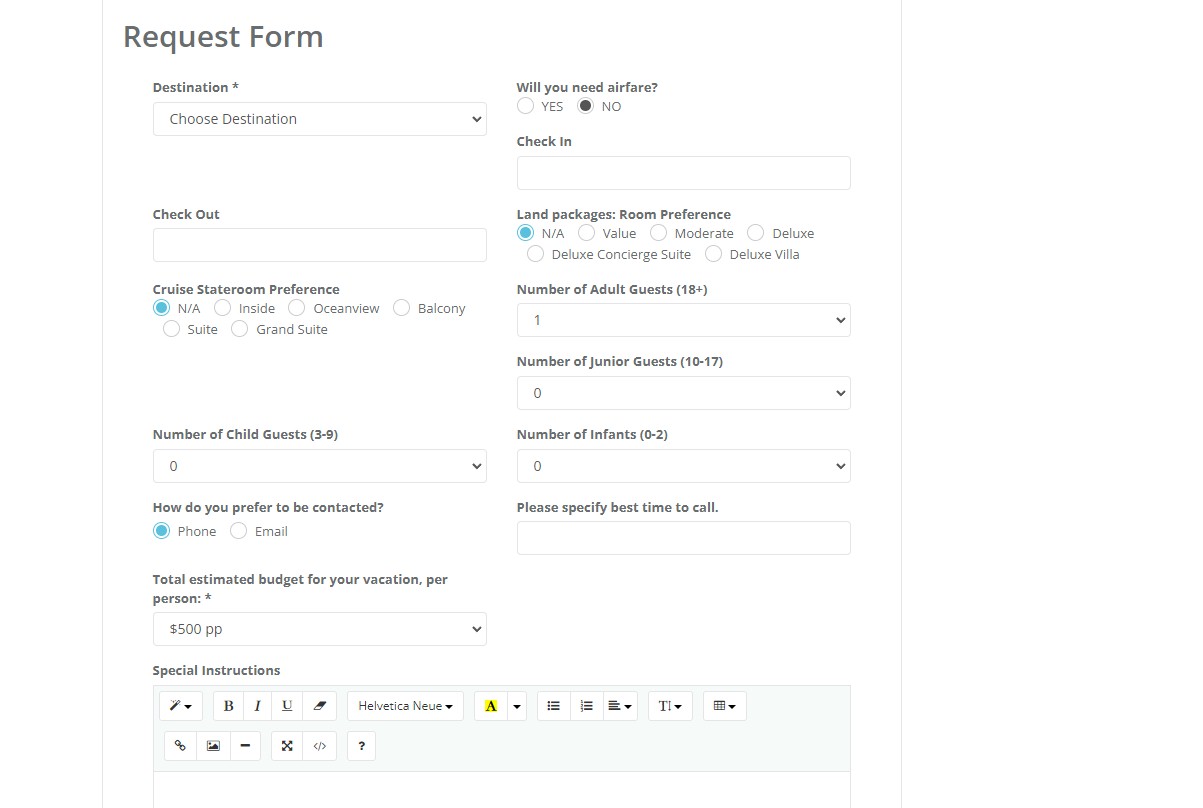The image size is (1203, 808).
Task: Select Deluxe Villa room preference
Action: (713, 254)
